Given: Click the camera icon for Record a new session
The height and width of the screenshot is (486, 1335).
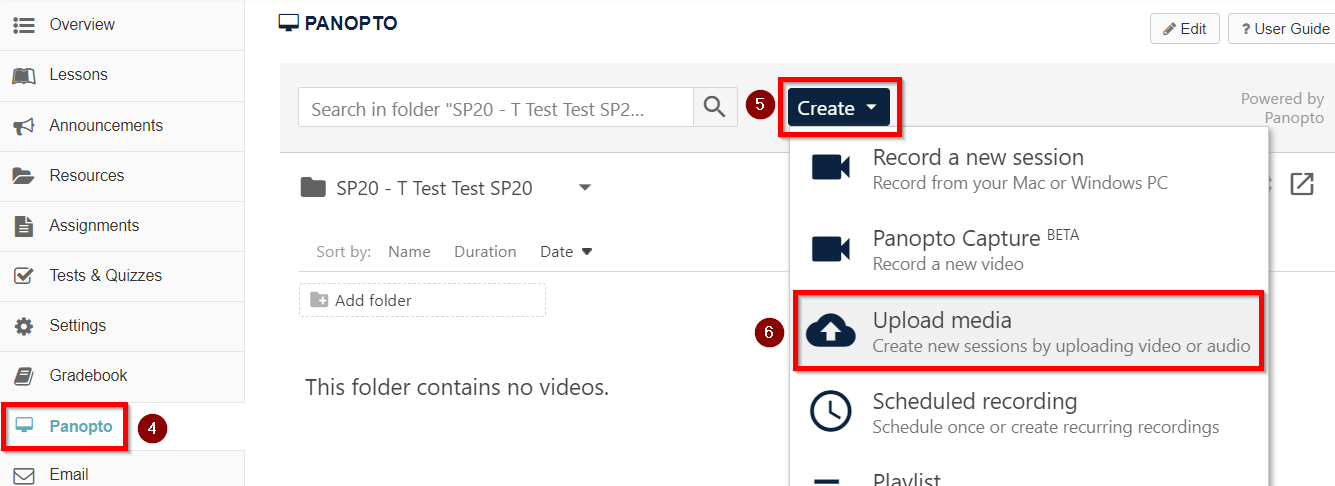Looking at the screenshot, I should pyautogui.click(x=830, y=168).
